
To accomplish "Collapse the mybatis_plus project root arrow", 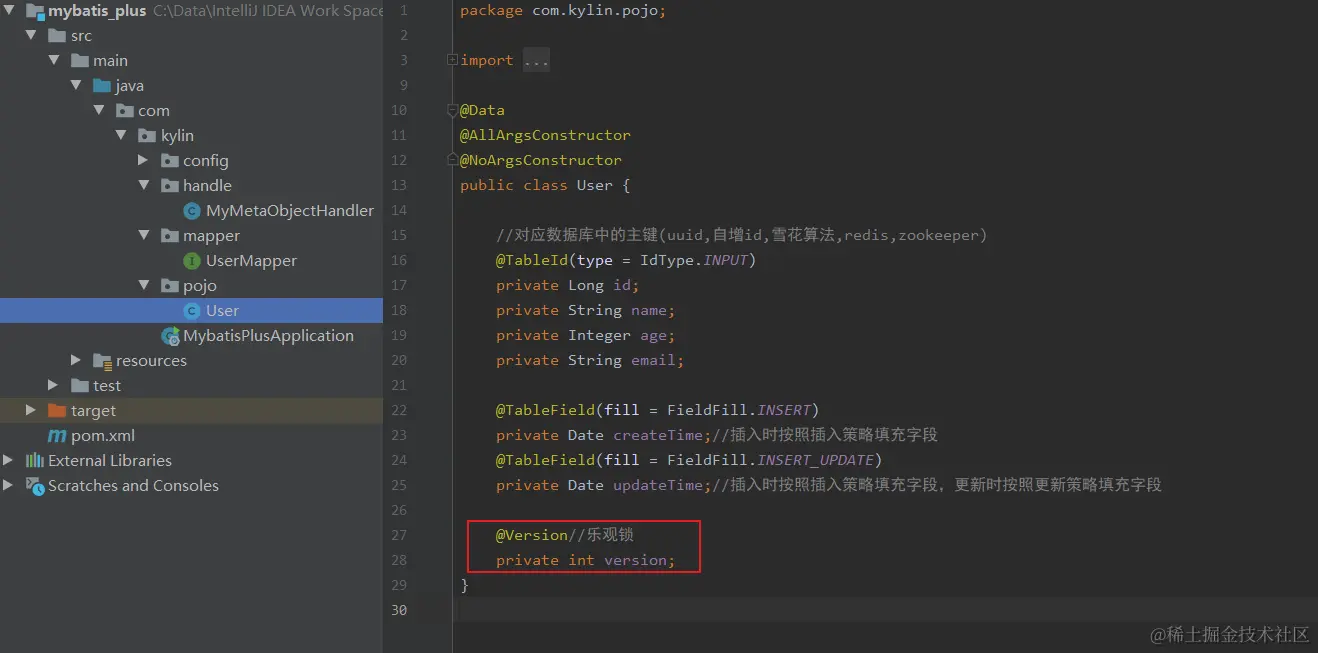I will click(9, 11).
